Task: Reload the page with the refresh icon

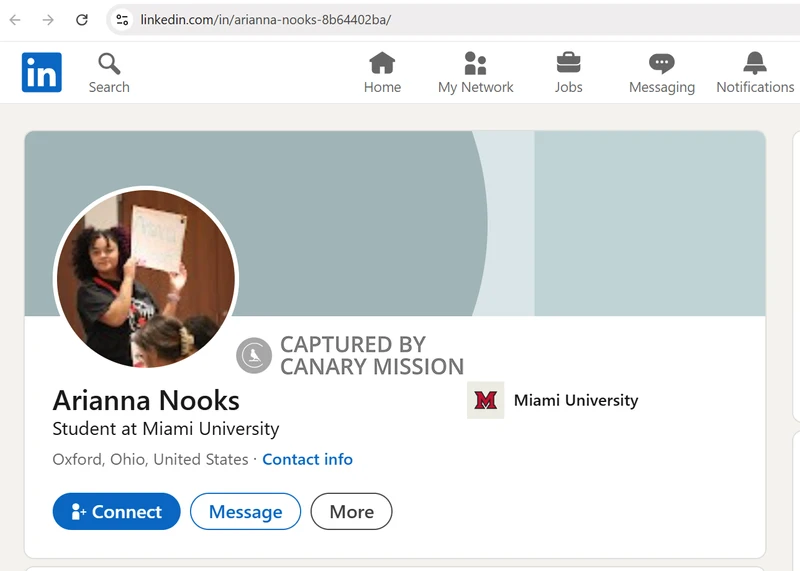Action: (x=82, y=20)
